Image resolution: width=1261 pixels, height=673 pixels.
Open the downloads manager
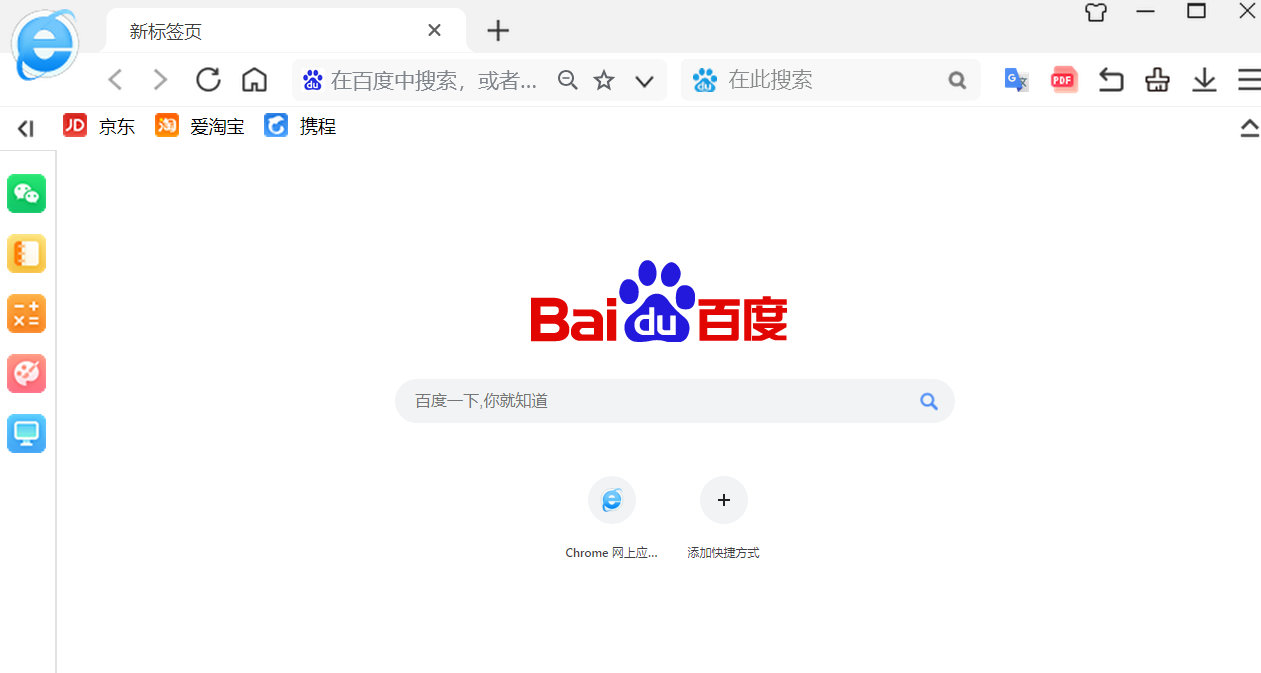pyautogui.click(x=1204, y=80)
